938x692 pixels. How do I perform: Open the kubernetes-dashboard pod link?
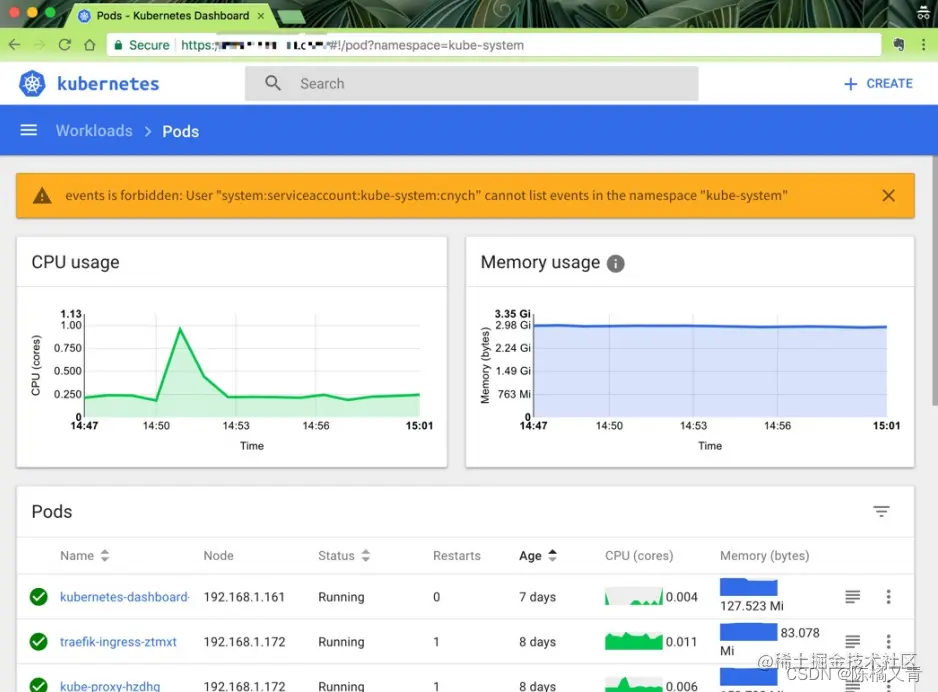(124, 597)
